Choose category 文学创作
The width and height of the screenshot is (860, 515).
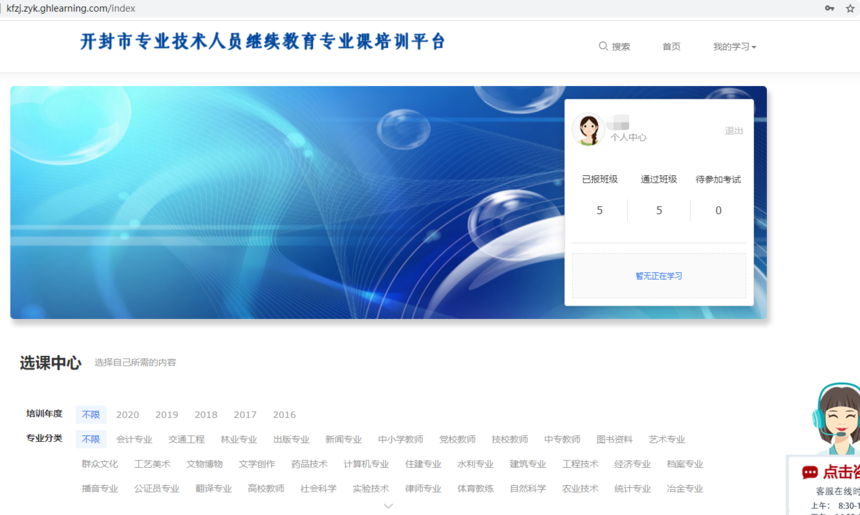pyautogui.click(x=257, y=464)
